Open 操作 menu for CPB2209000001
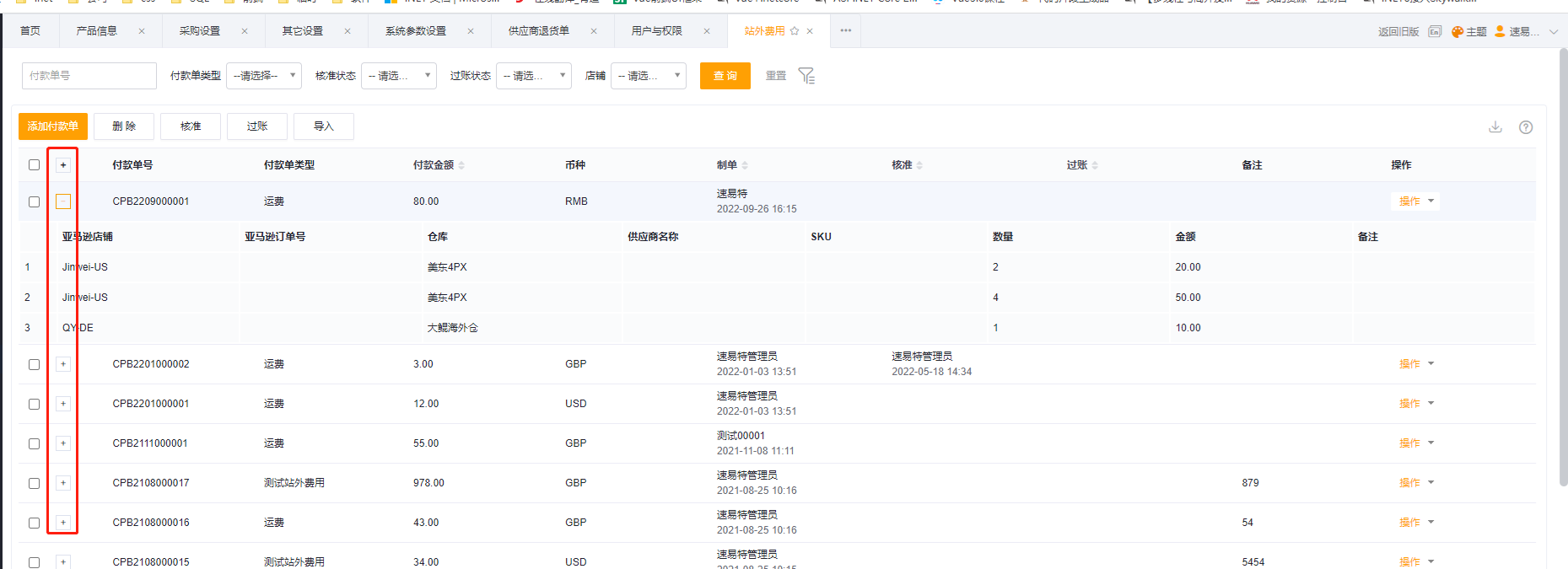 1415,201
